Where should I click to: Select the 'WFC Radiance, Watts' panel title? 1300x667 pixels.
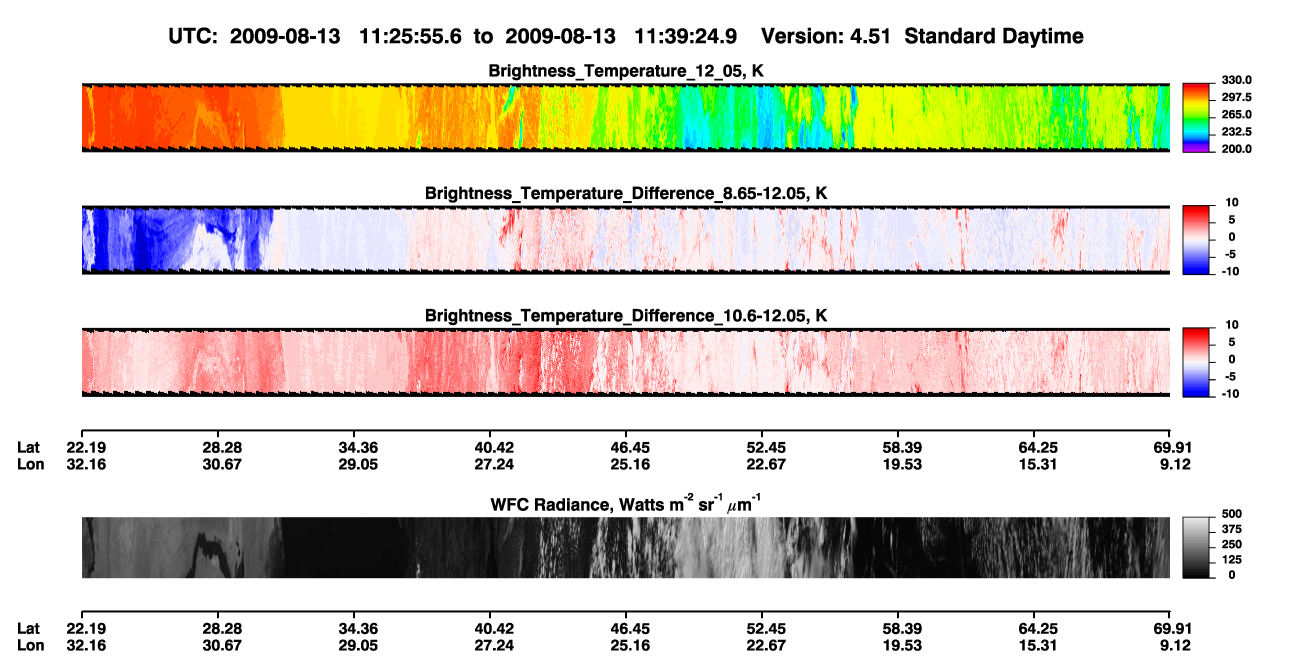pos(626,503)
